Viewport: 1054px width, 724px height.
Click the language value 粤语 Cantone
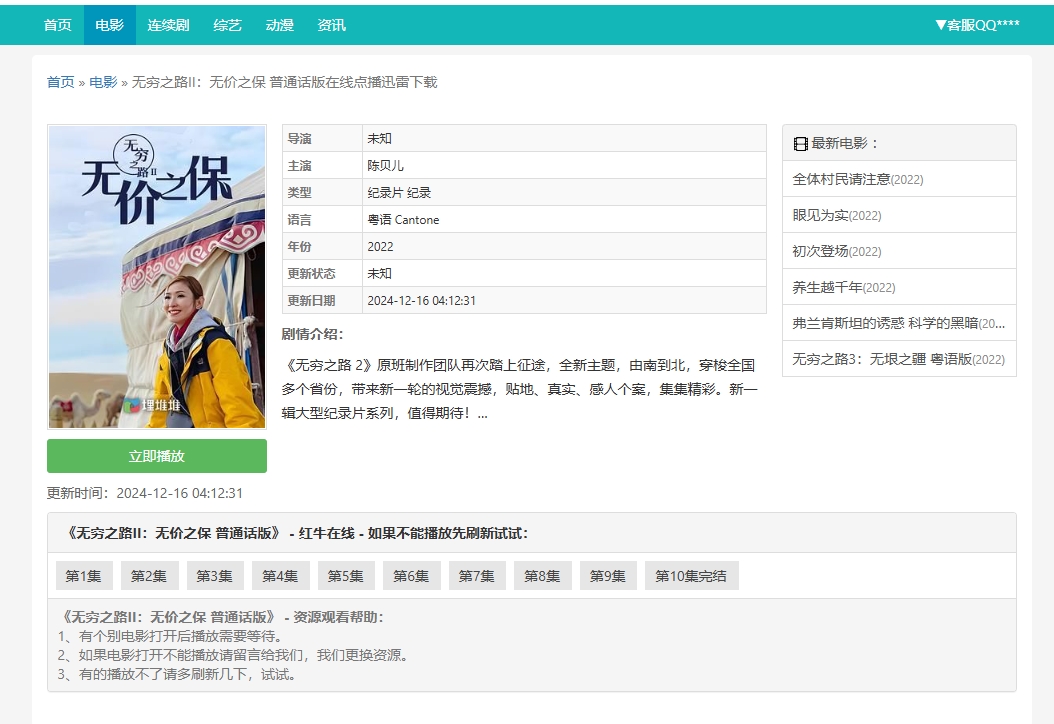[x=403, y=219]
